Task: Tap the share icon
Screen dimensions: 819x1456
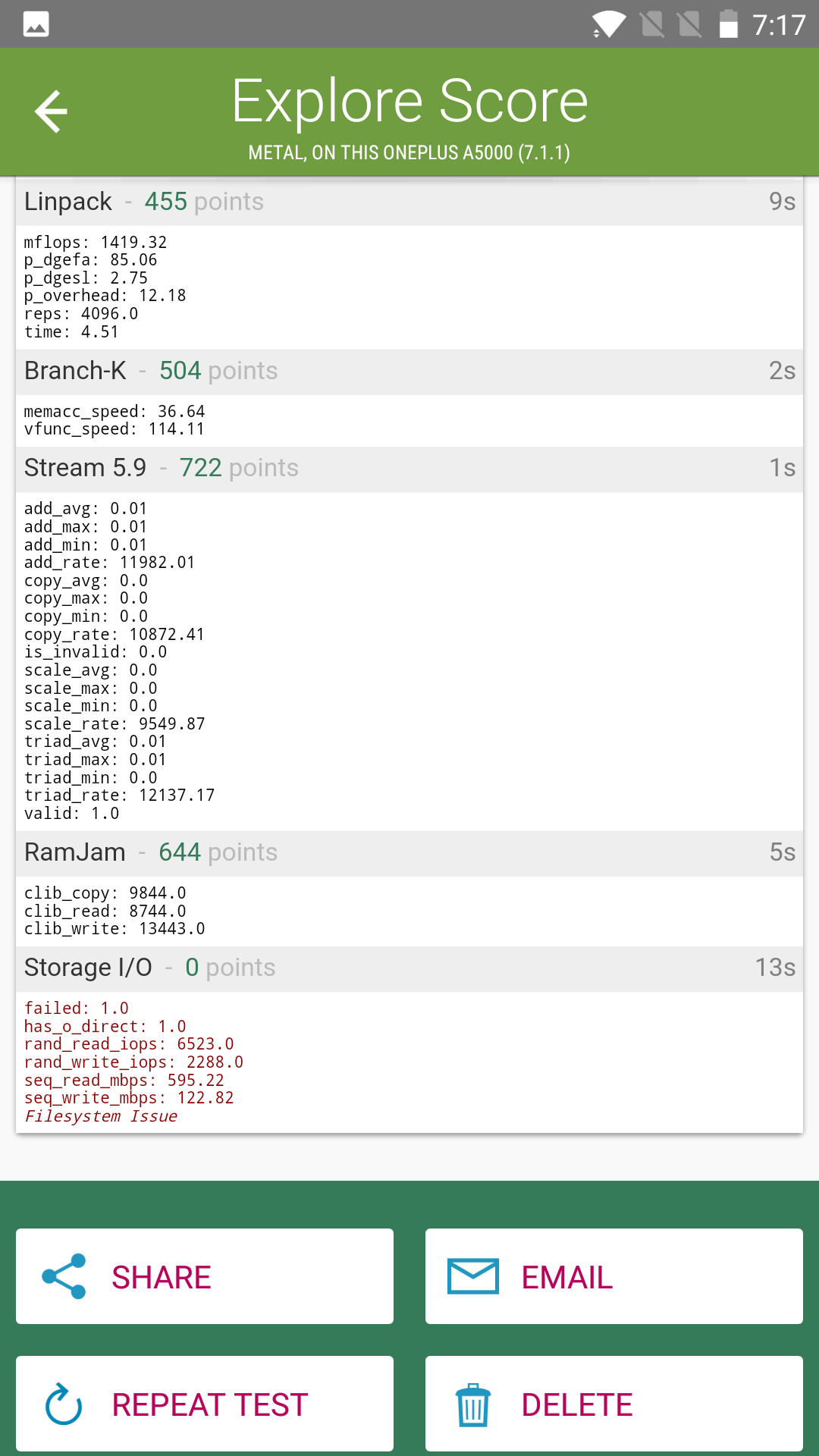Action: click(x=64, y=1276)
